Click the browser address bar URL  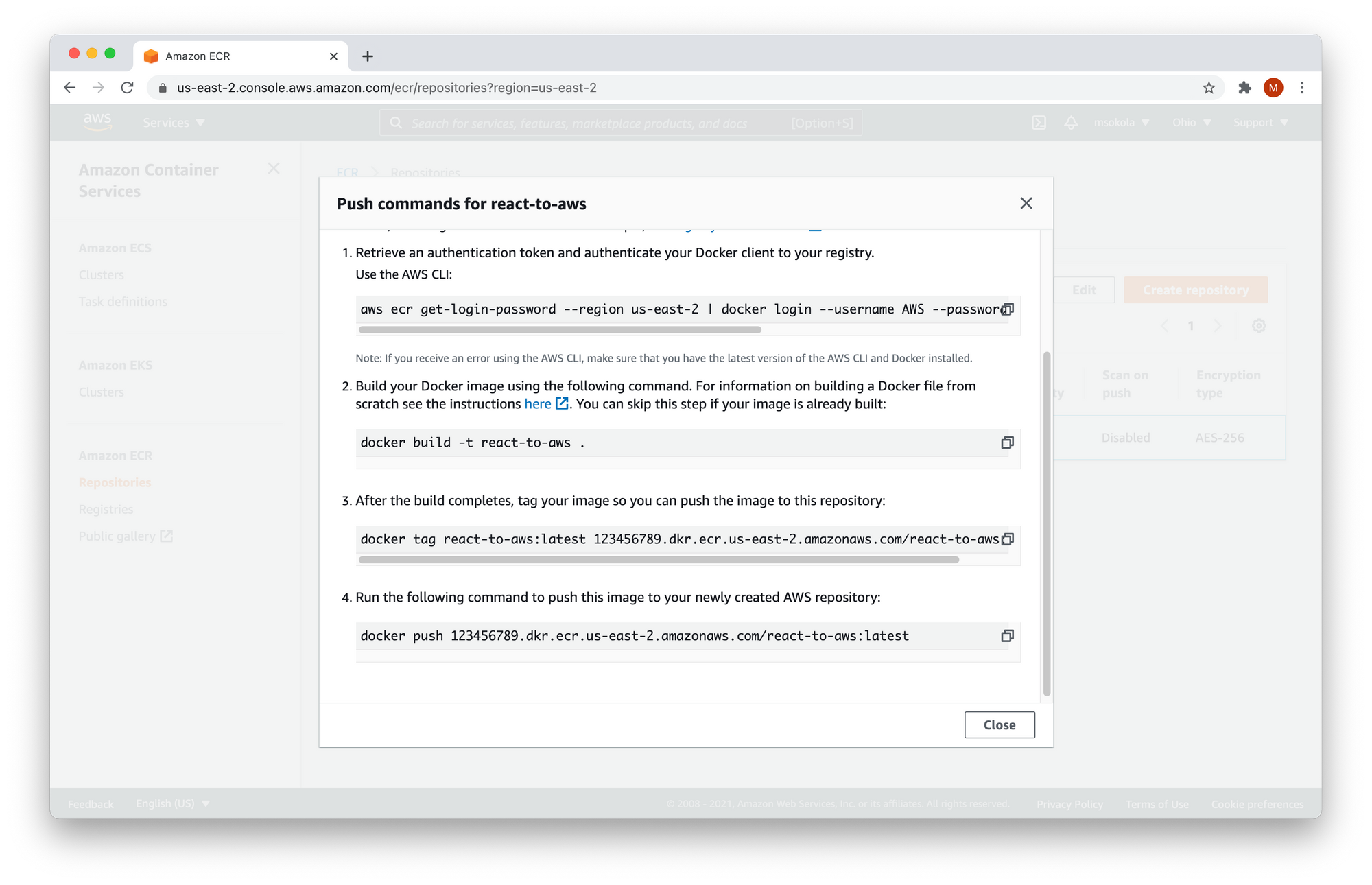[387, 88]
